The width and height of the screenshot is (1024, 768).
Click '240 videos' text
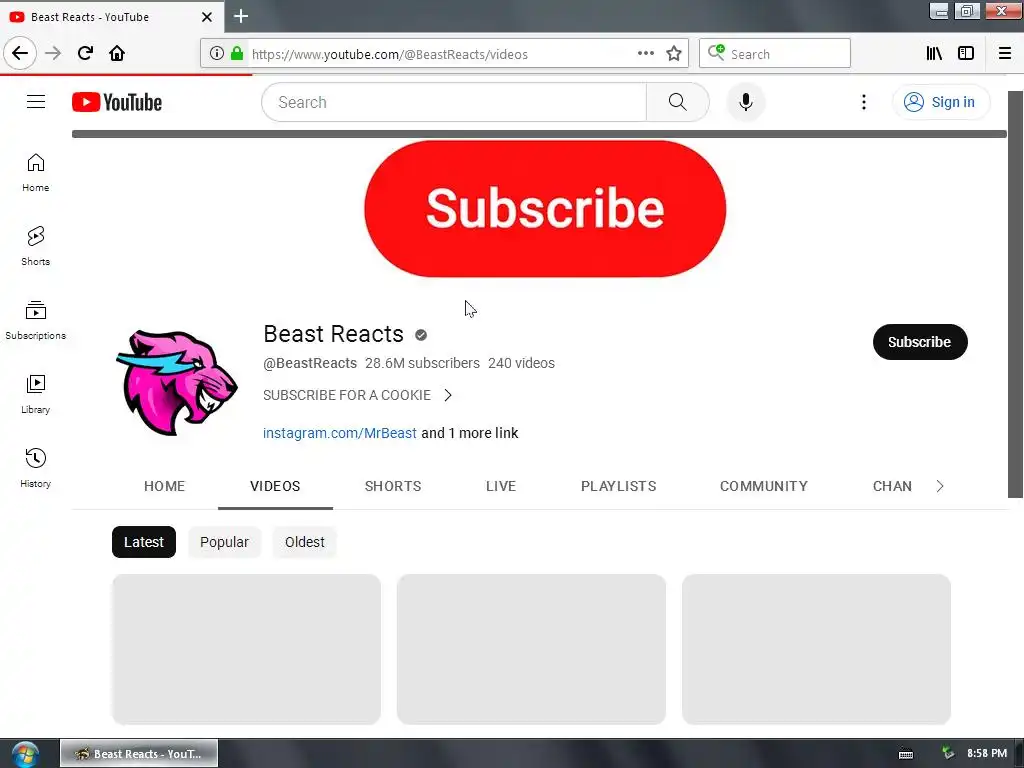coord(521,363)
